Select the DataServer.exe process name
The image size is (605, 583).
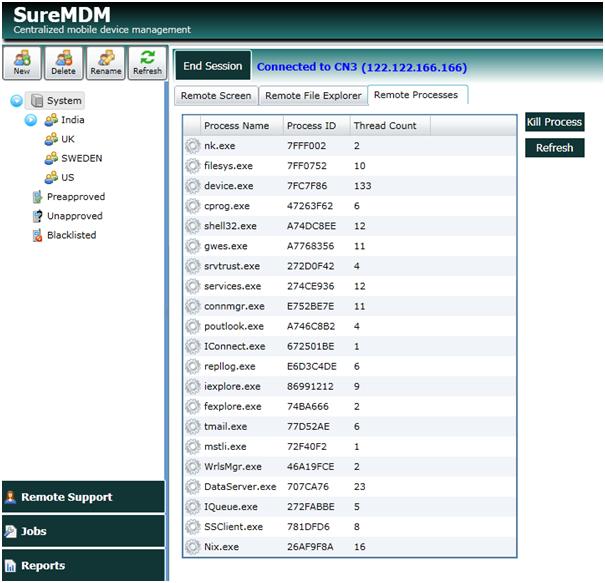tap(240, 487)
